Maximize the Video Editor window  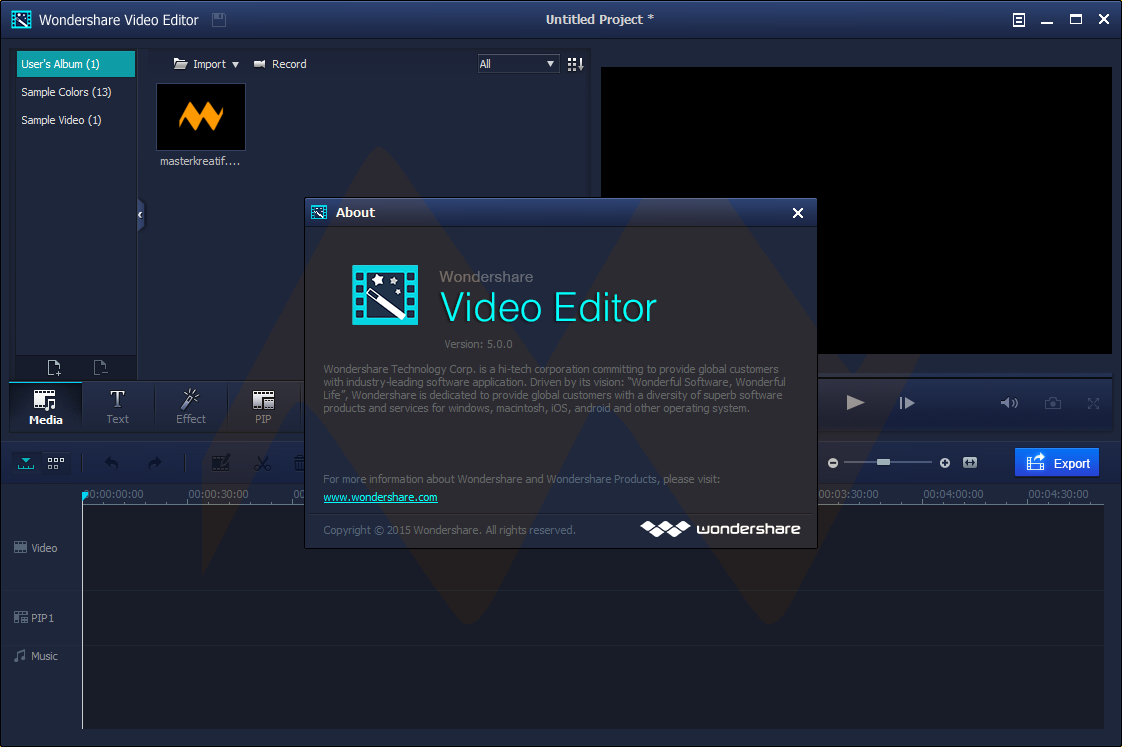tap(1075, 19)
